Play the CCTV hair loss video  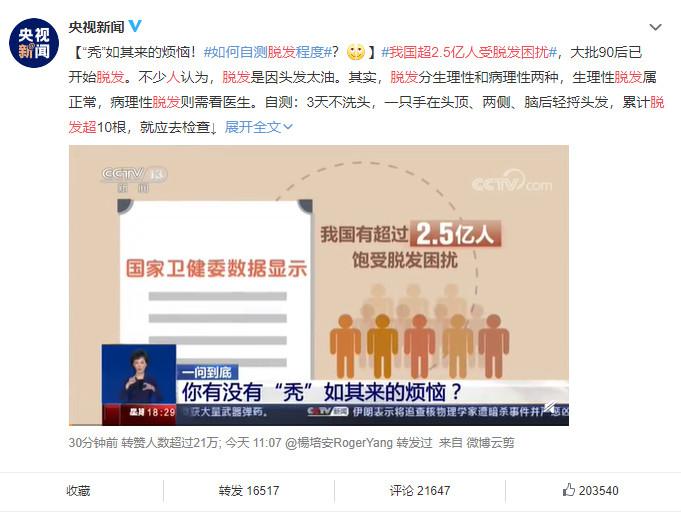point(318,285)
